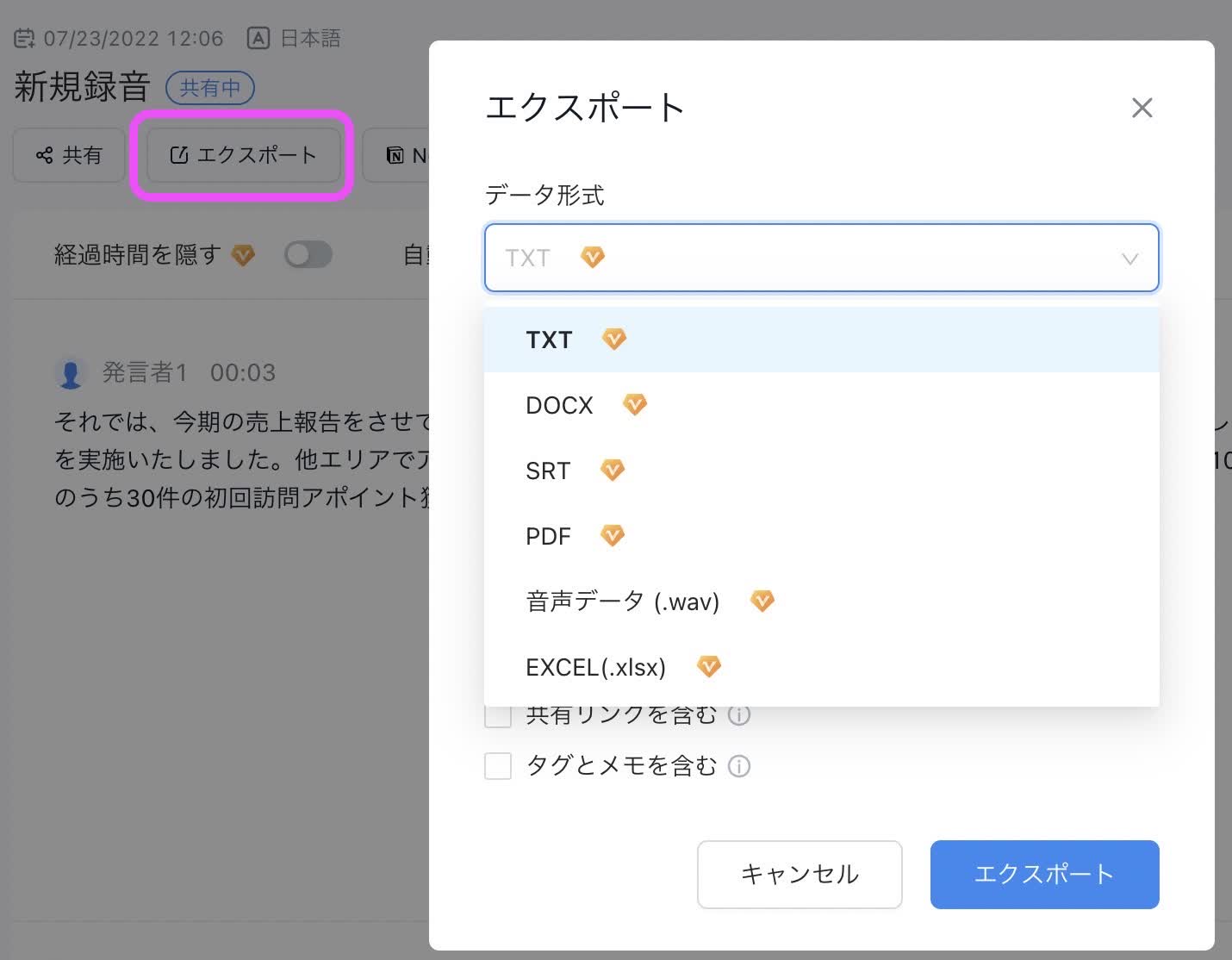Click the Notion button in toolbar

pyautogui.click(x=396, y=155)
